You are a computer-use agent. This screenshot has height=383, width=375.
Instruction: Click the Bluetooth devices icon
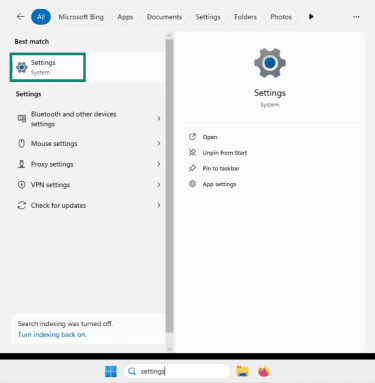(x=22, y=118)
